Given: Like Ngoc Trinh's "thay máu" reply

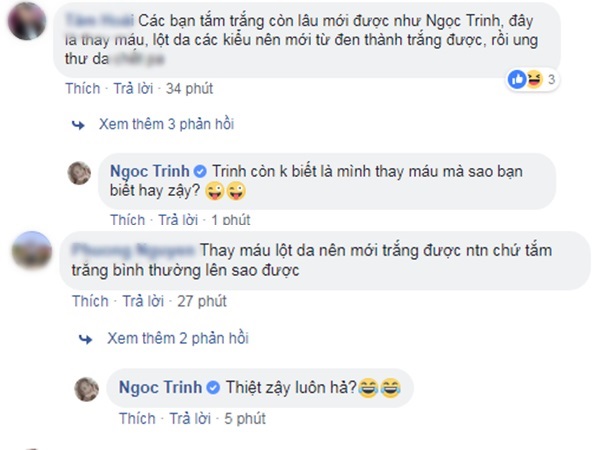Looking at the screenshot, I should [x=127, y=219].
